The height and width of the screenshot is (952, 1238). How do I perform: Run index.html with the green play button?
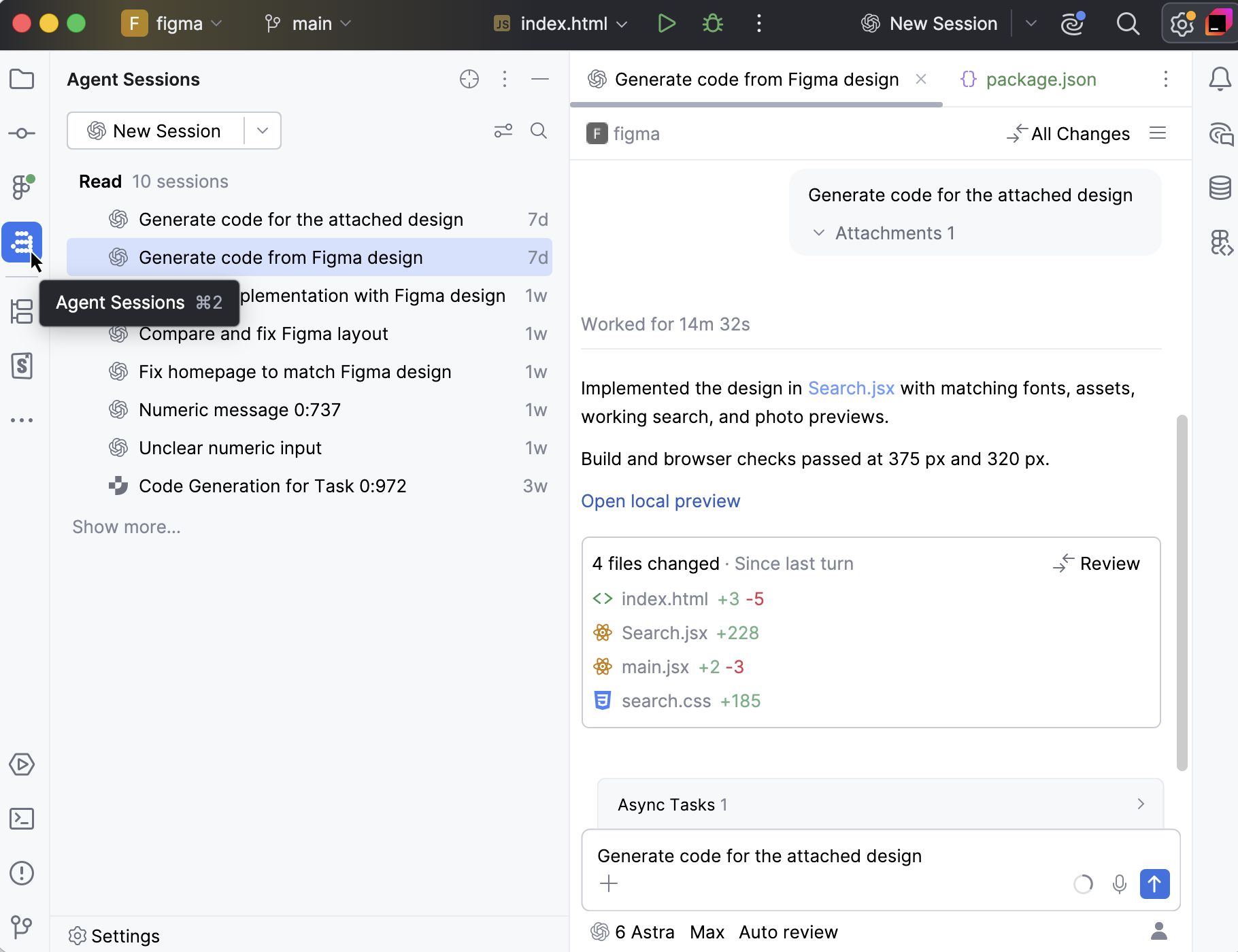point(667,24)
